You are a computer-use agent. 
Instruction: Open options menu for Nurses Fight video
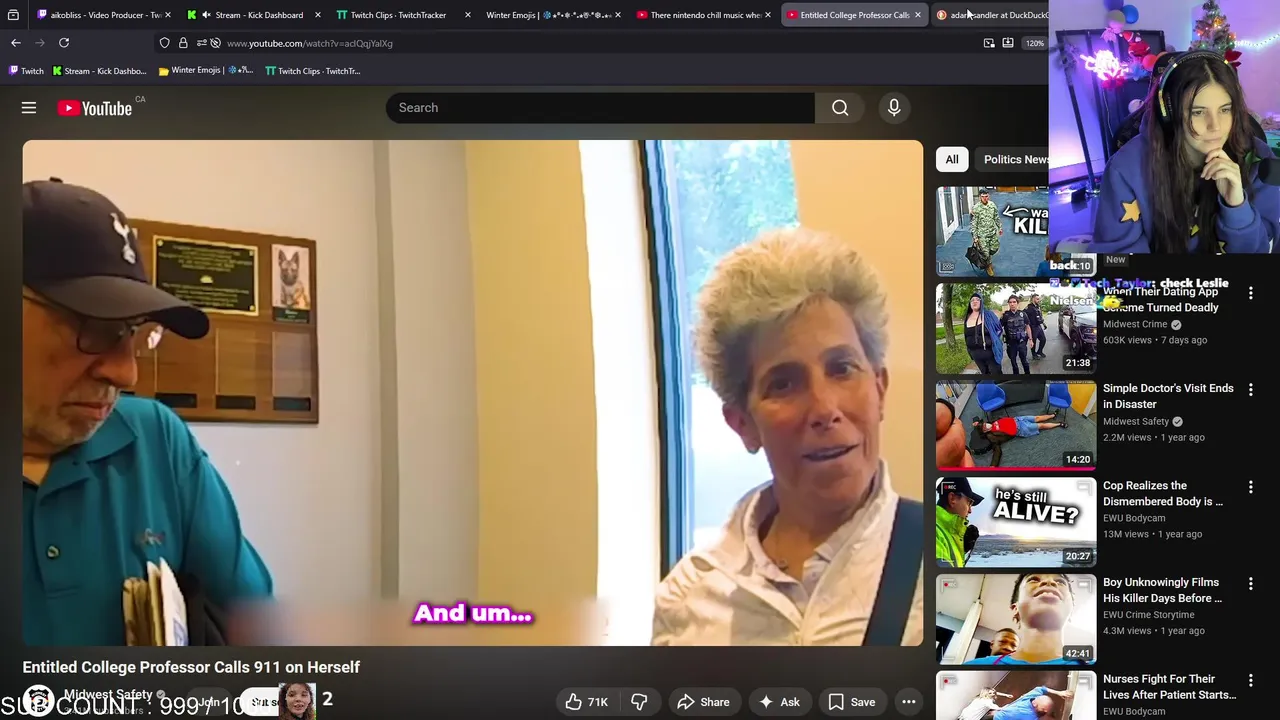1250,681
